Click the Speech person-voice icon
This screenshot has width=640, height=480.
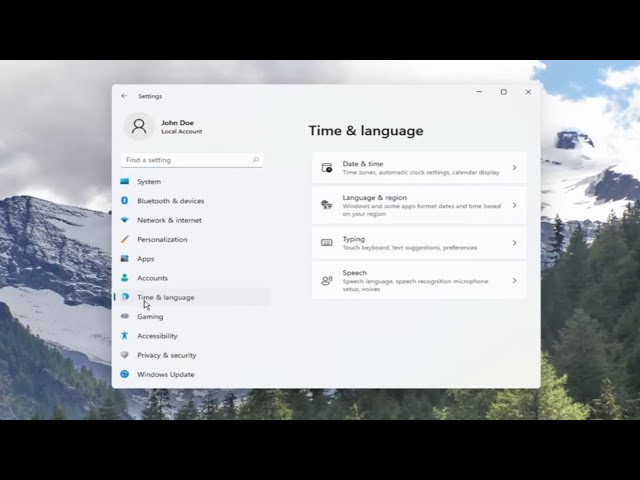tap(327, 280)
